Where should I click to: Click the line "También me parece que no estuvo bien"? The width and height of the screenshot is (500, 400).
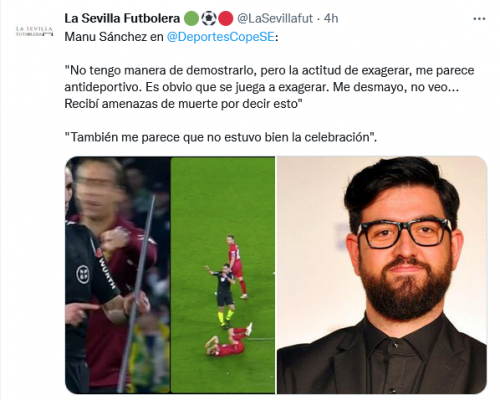(x=220, y=137)
